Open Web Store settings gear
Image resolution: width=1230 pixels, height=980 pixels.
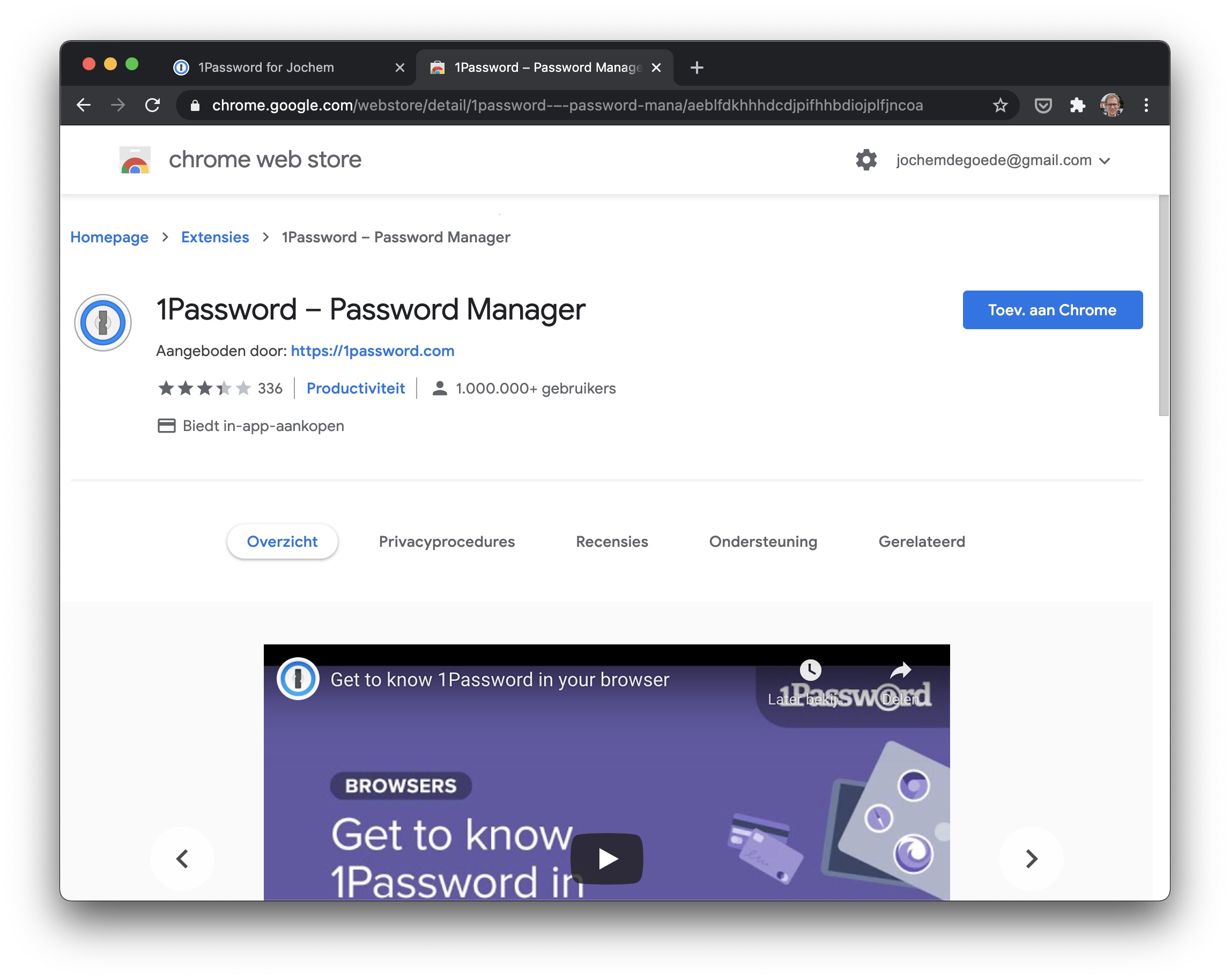(x=866, y=160)
